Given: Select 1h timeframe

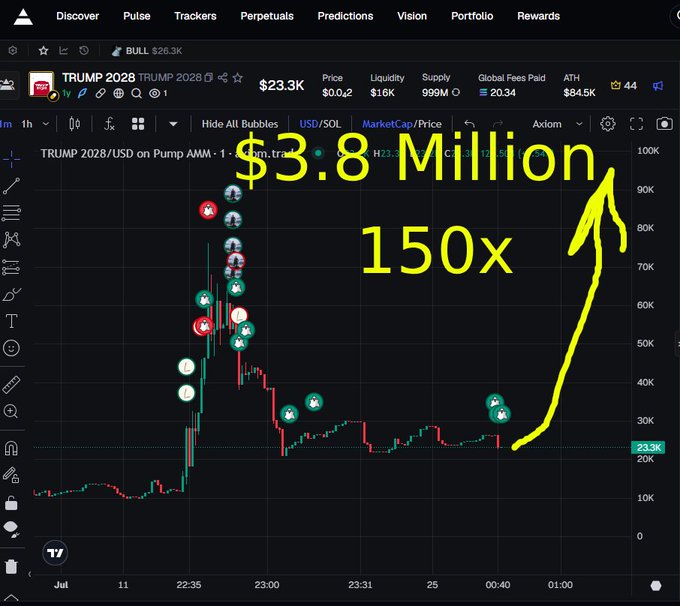Looking at the screenshot, I should [x=27, y=124].
